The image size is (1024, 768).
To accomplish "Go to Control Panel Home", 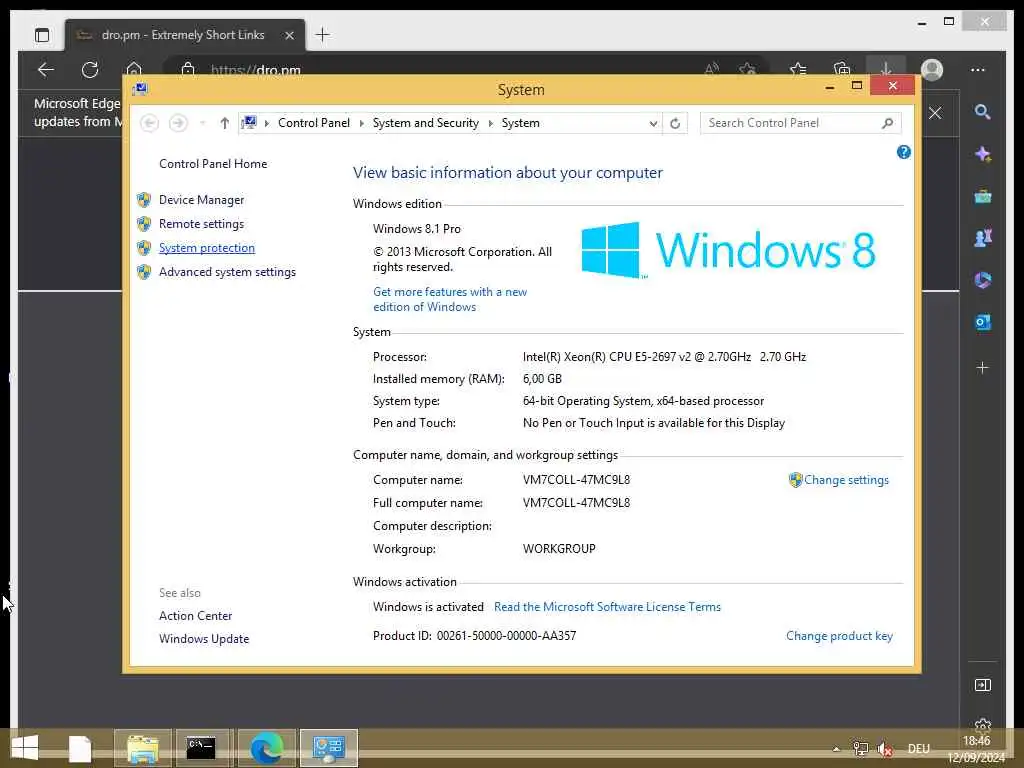I will (x=213, y=164).
